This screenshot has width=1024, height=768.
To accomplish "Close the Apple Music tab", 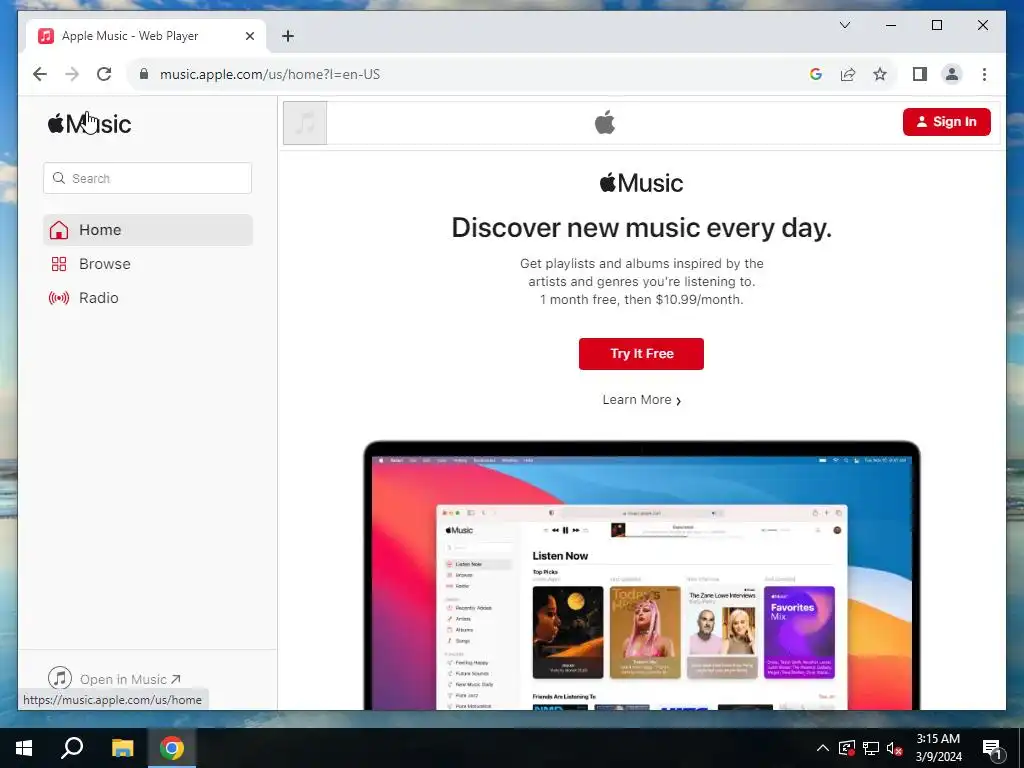I will [x=249, y=36].
